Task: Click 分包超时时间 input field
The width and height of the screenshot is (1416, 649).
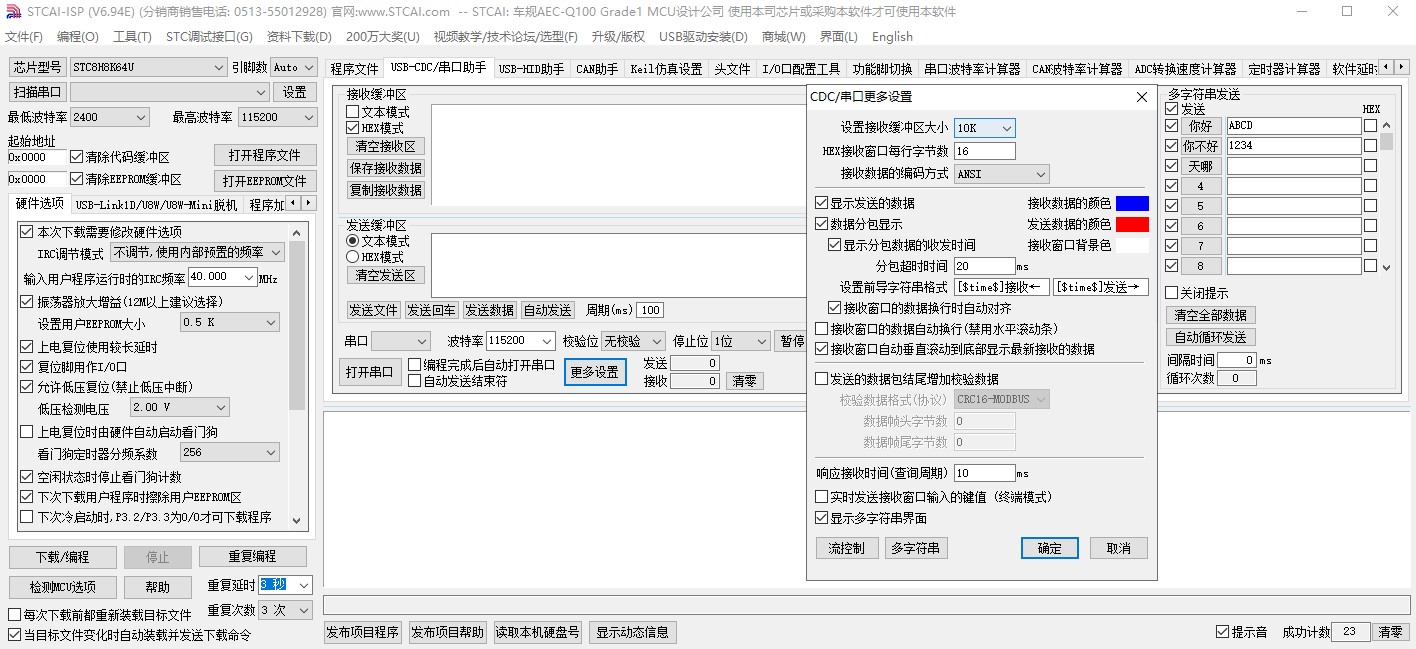Action: coord(985,266)
